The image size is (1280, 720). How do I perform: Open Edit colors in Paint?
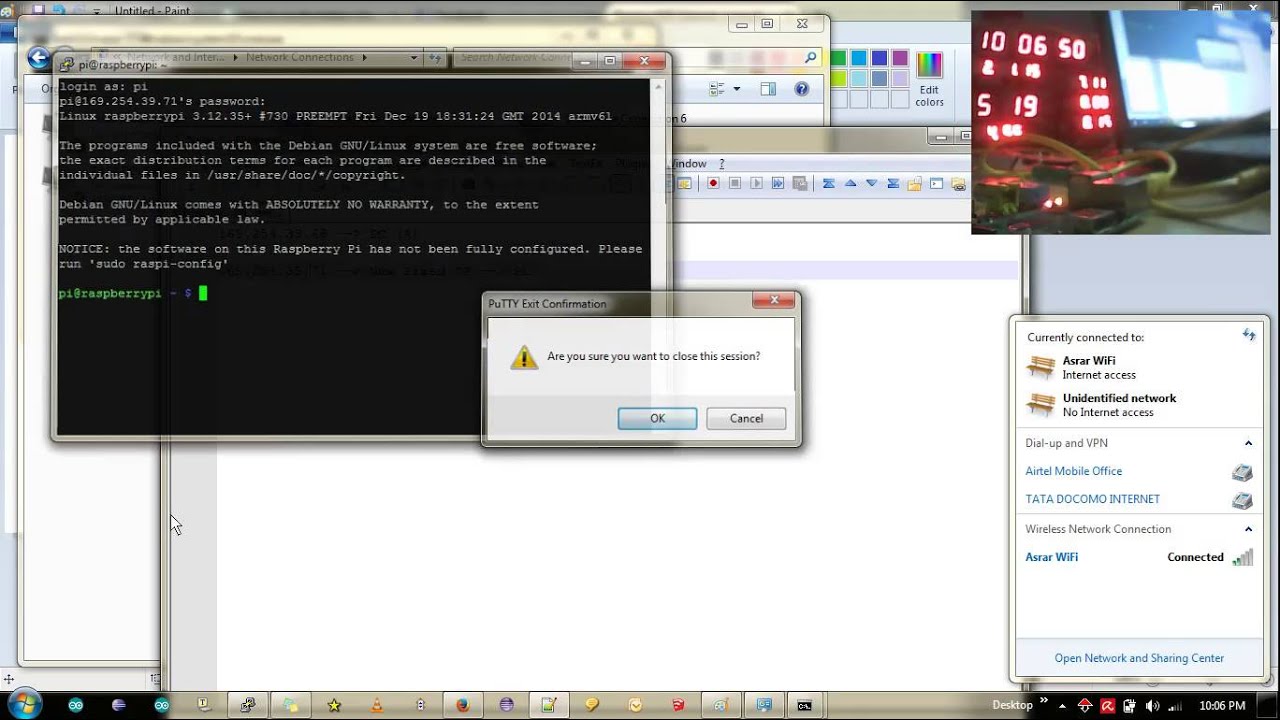pos(929,78)
